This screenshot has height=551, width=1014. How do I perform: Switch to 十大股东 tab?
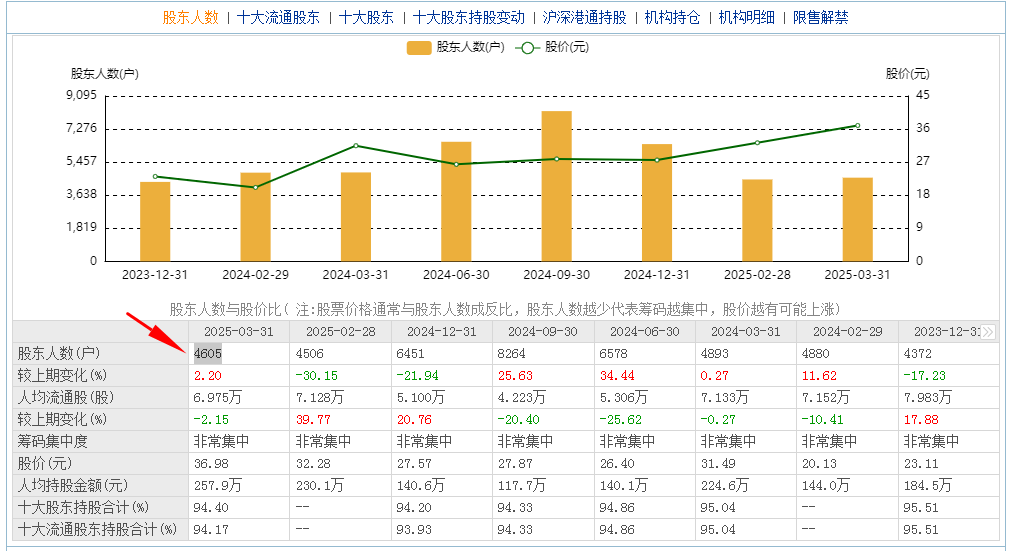pyautogui.click(x=366, y=17)
